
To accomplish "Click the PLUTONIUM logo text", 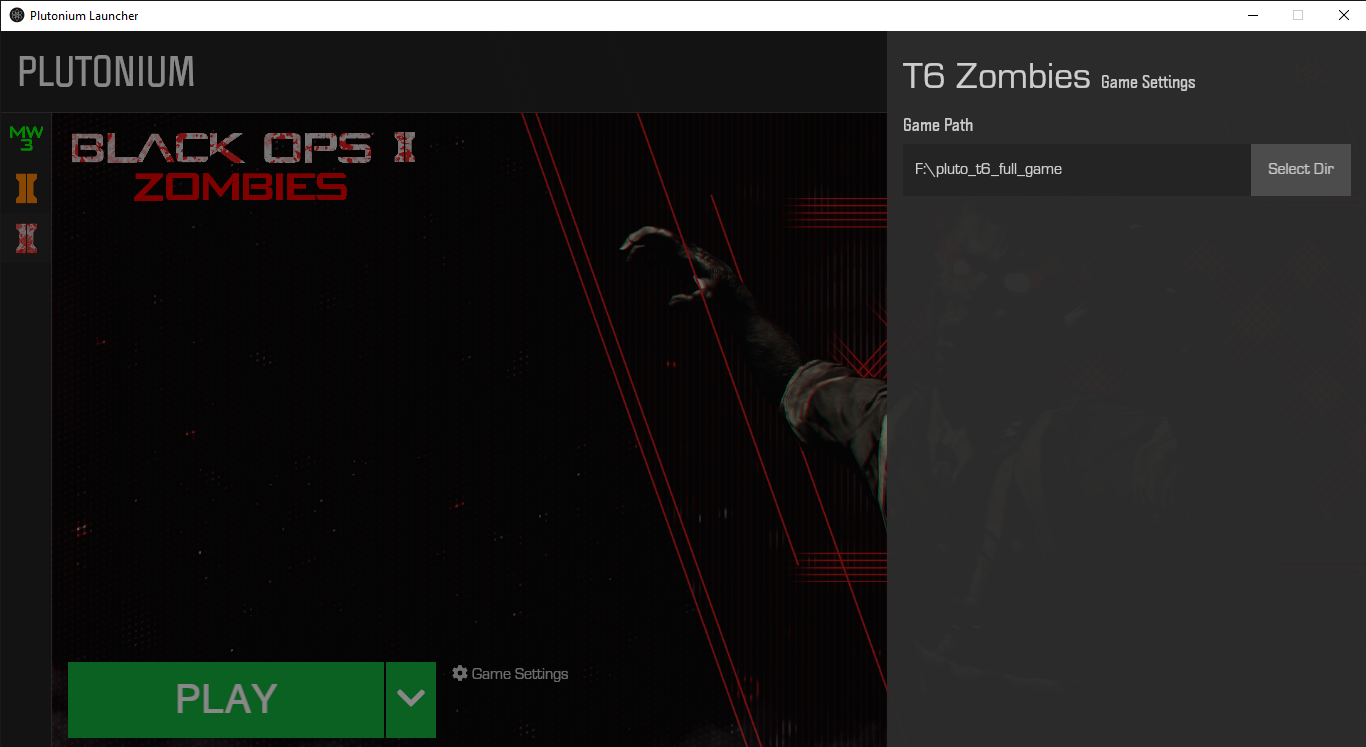I will tap(106, 72).
